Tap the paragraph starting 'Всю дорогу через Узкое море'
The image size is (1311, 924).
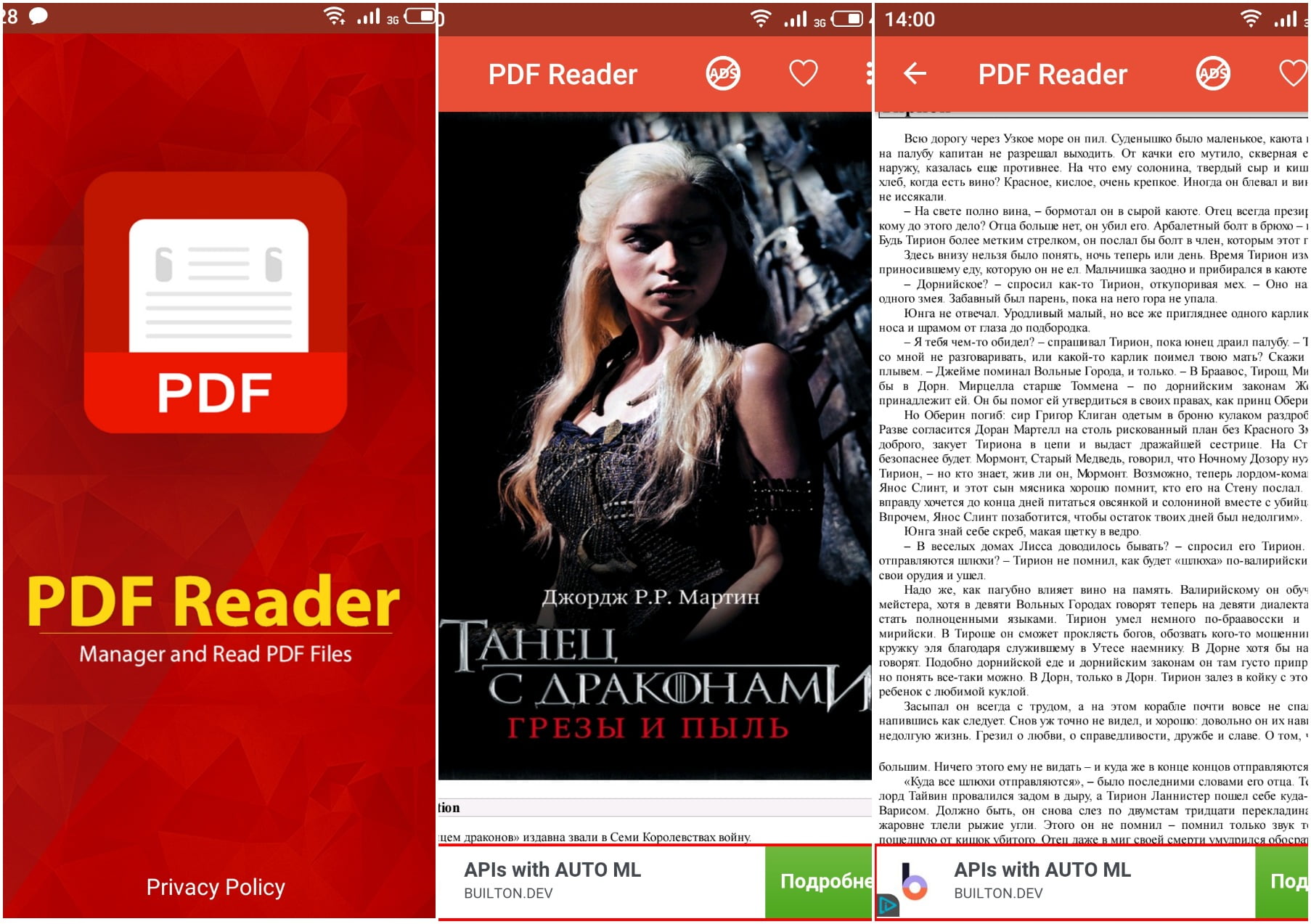click(1092, 168)
